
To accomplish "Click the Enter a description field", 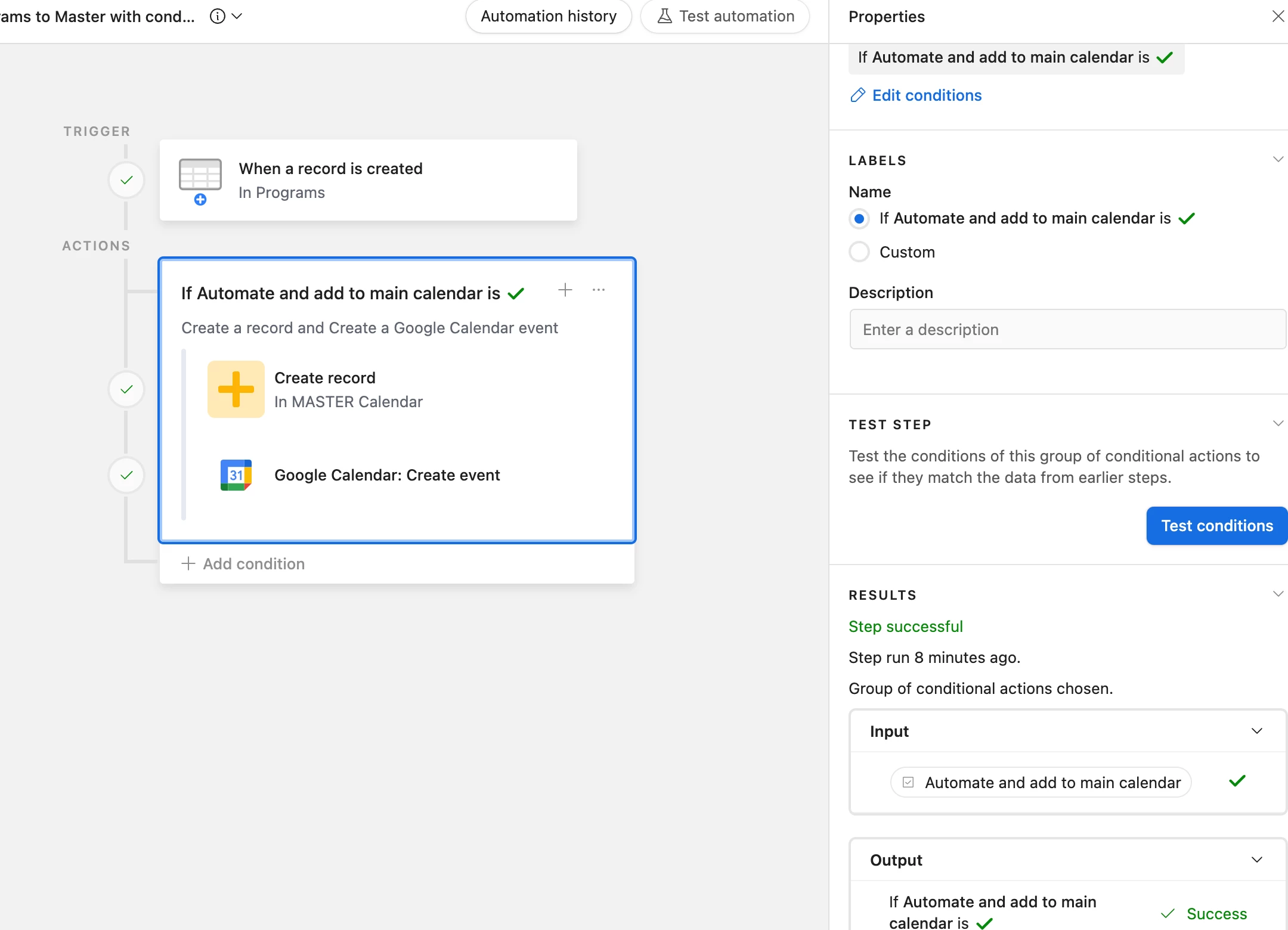I will pyautogui.click(x=1067, y=330).
